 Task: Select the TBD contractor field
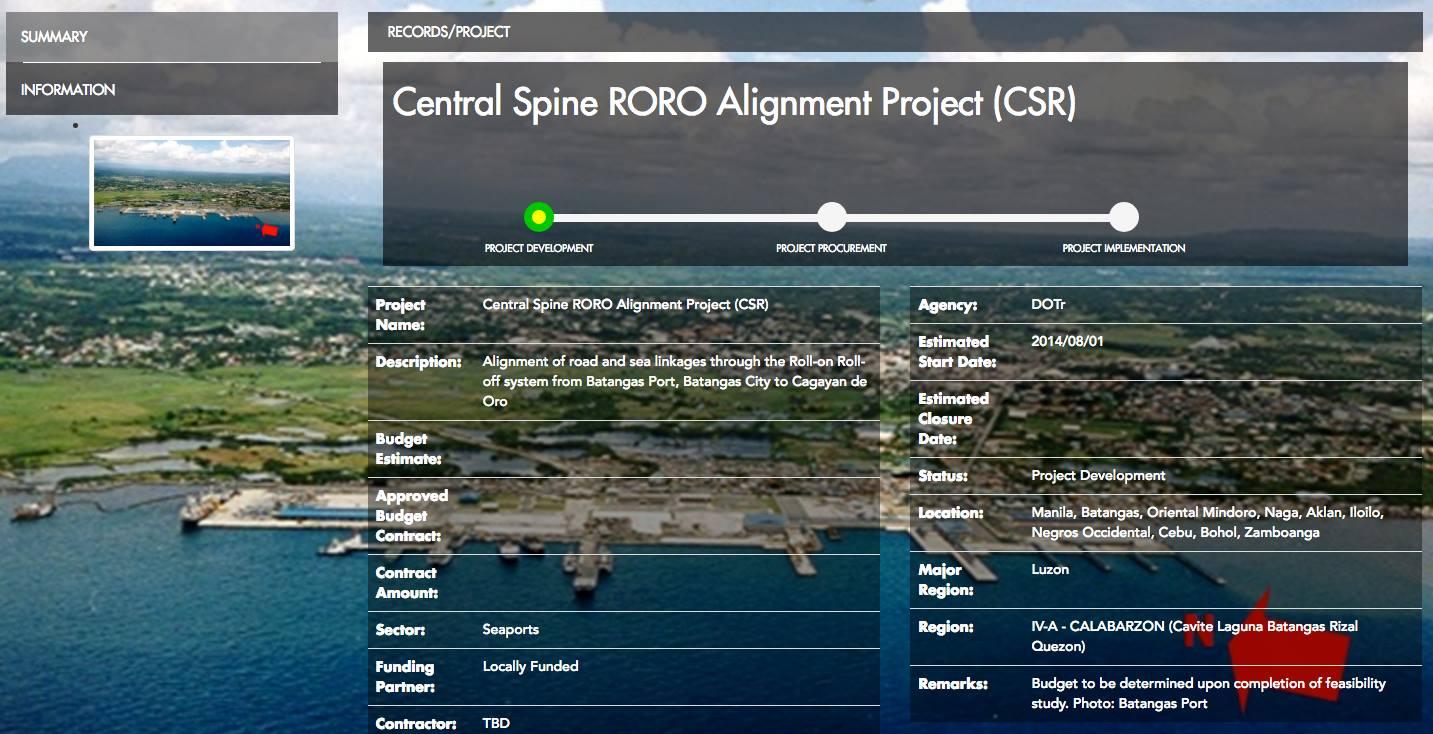click(496, 723)
